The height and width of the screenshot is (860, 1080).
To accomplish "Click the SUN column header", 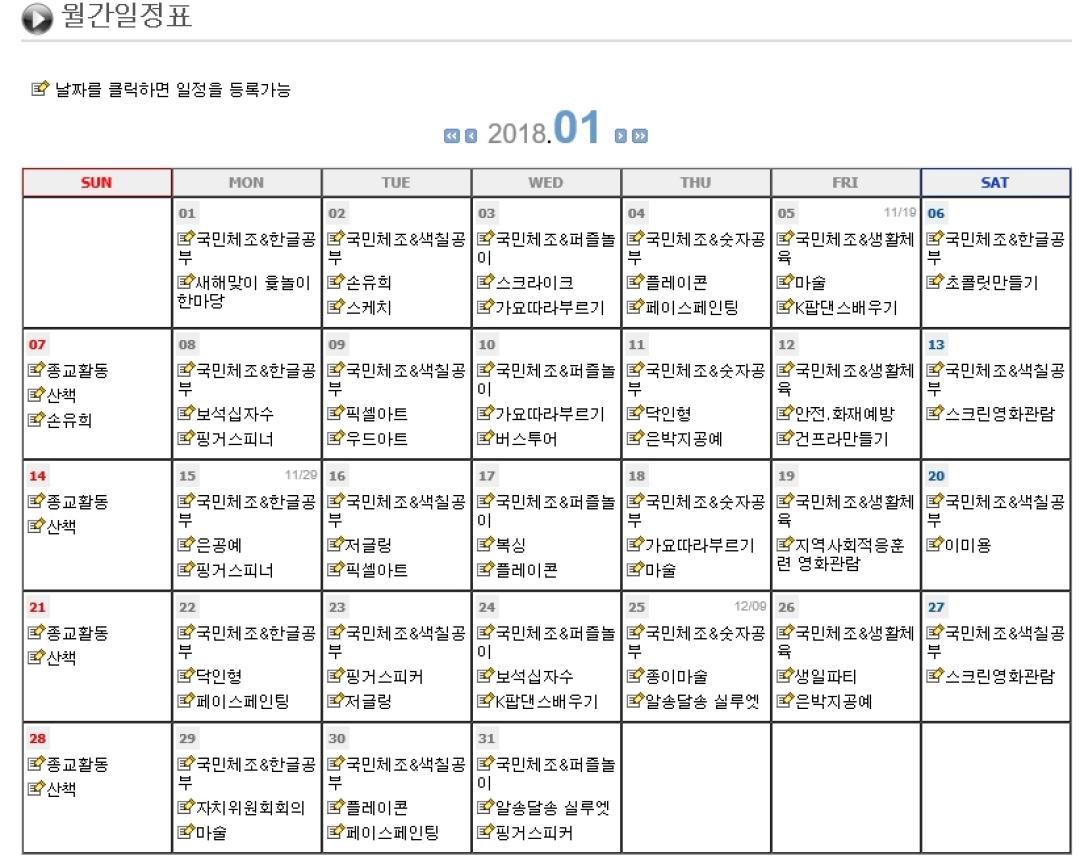I will point(97,182).
